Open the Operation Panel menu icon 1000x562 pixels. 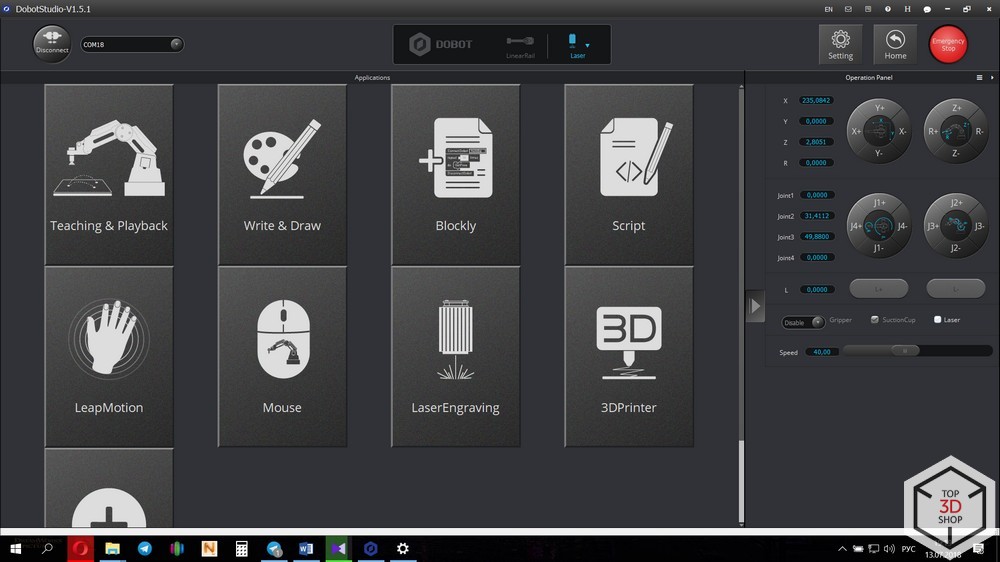(980, 77)
